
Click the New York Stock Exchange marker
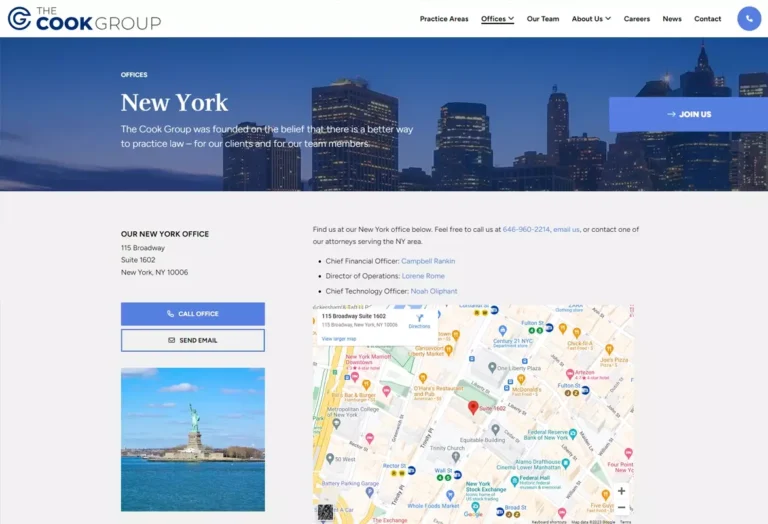475,507
